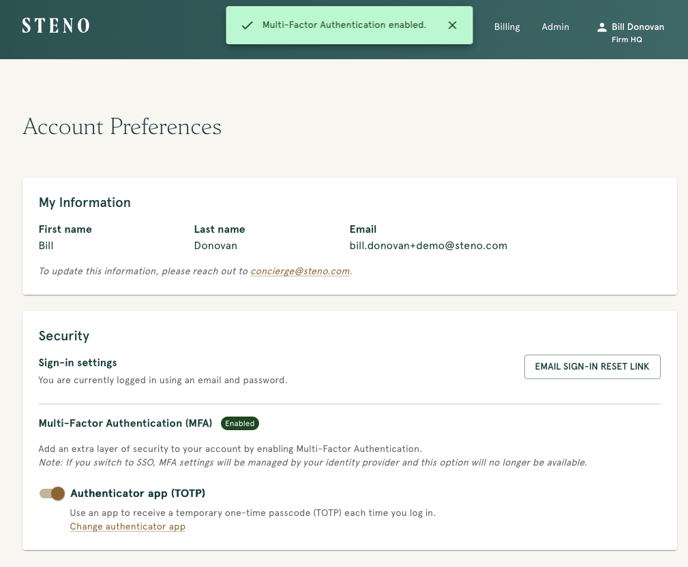Screen dimensions: 688x567
Task: Click the checkmark icon in notification
Action: 247,25
